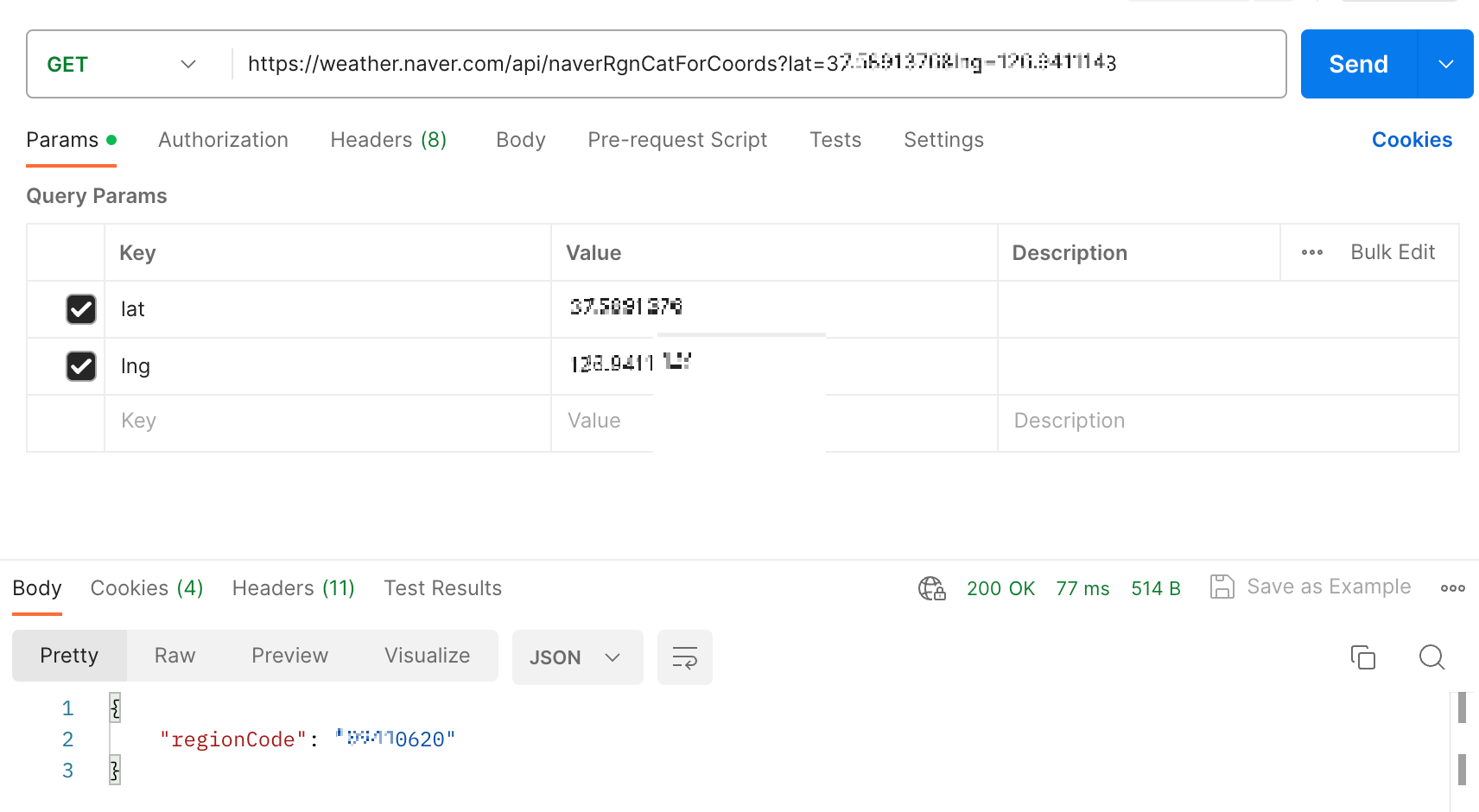Viewport: 1479px width, 812px height.
Task: Click the empty Description placeholder field
Action: tap(1228, 422)
